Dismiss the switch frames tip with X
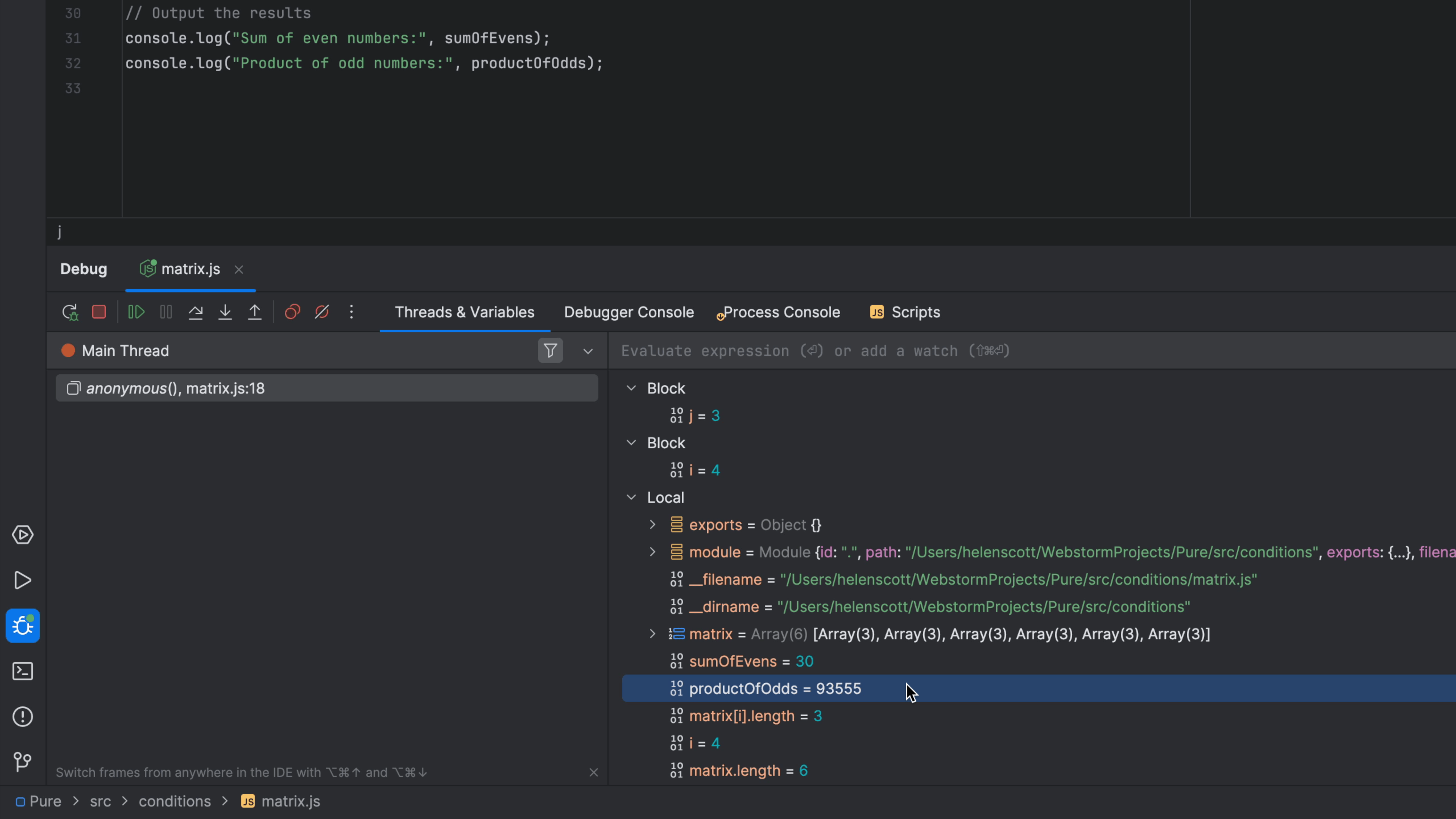The height and width of the screenshot is (819, 1456). click(593, 772)
